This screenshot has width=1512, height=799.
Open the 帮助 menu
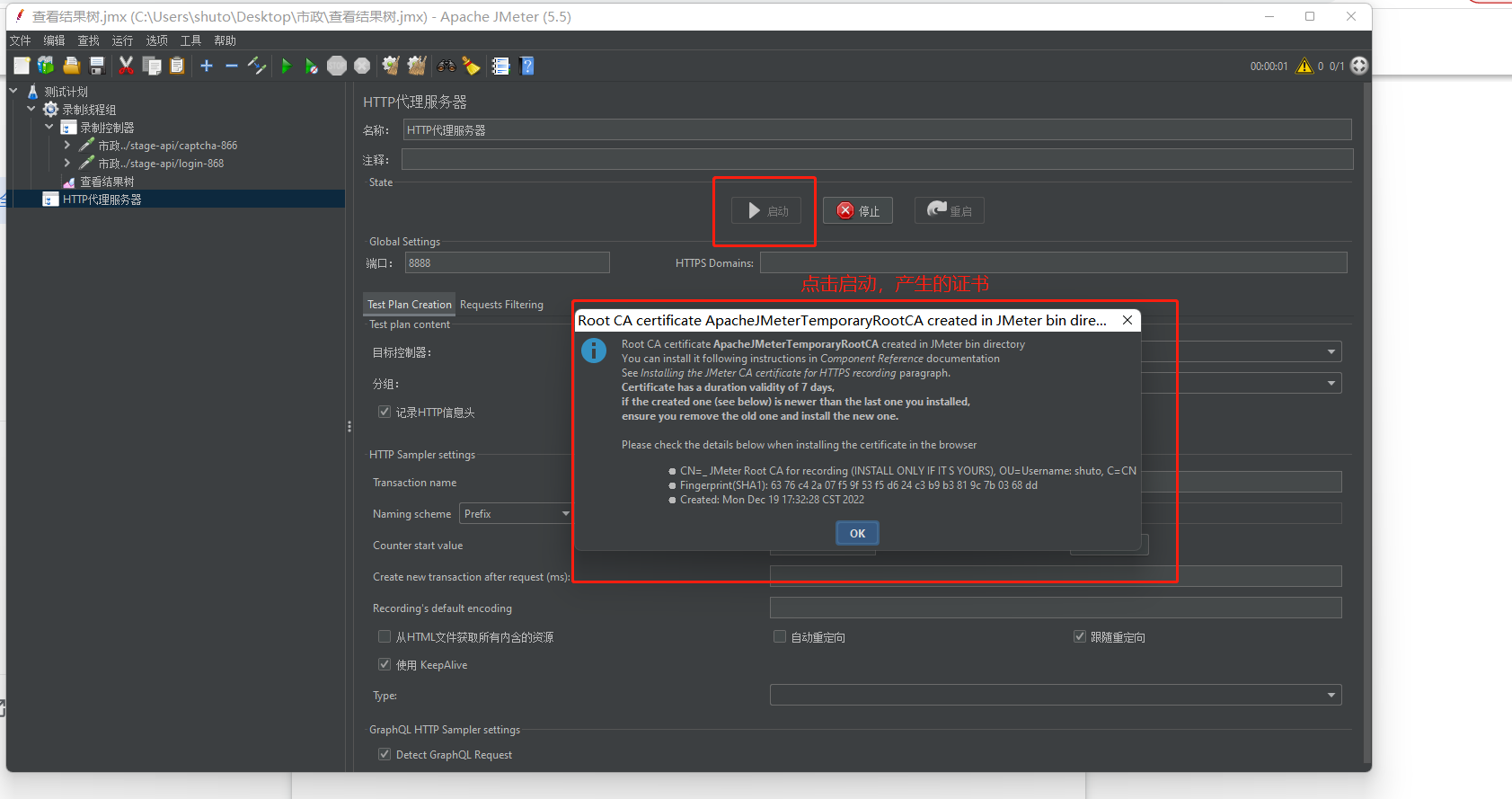click(x=225, y=40)
